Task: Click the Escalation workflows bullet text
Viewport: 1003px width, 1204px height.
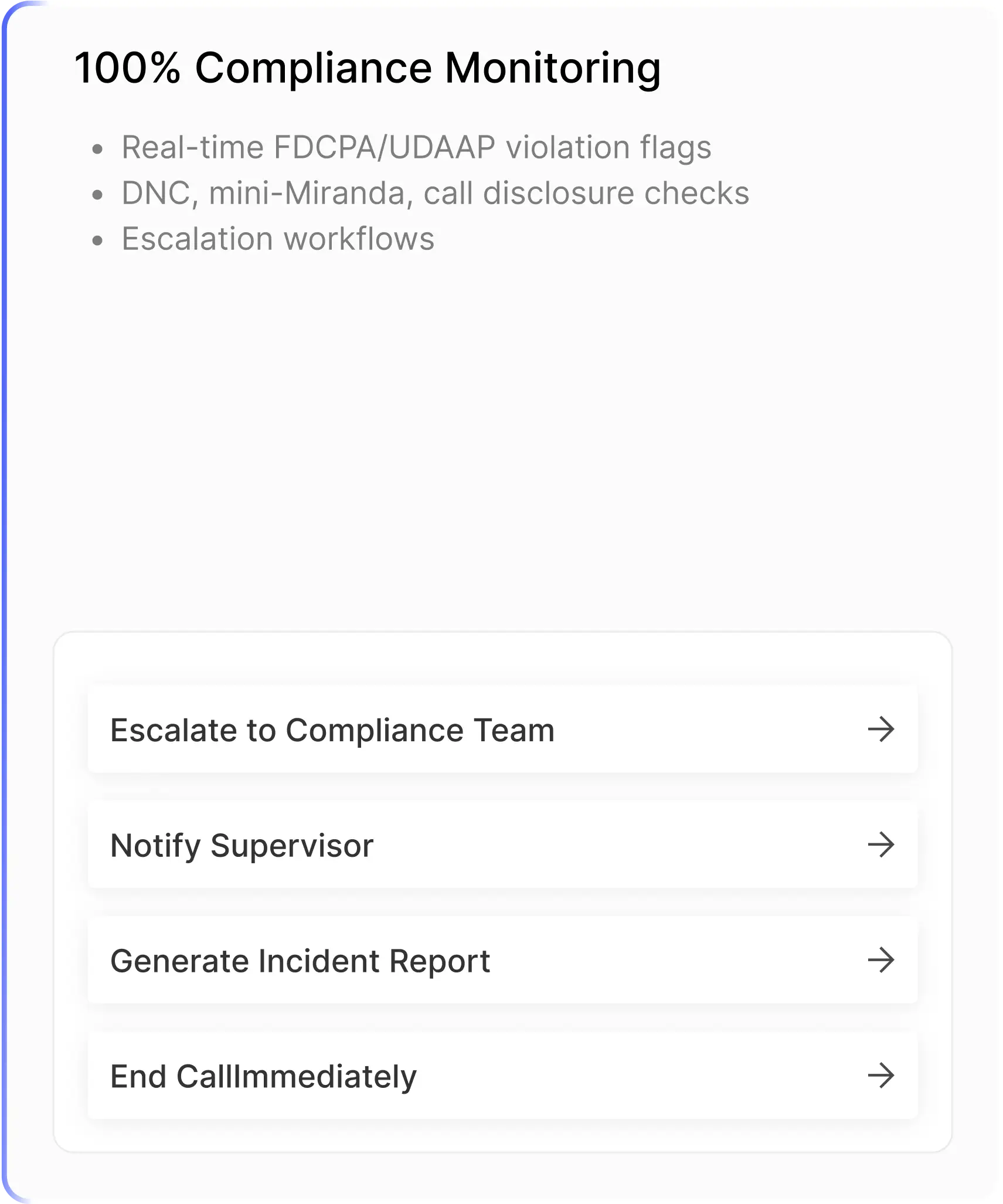Action: point(278,239)
